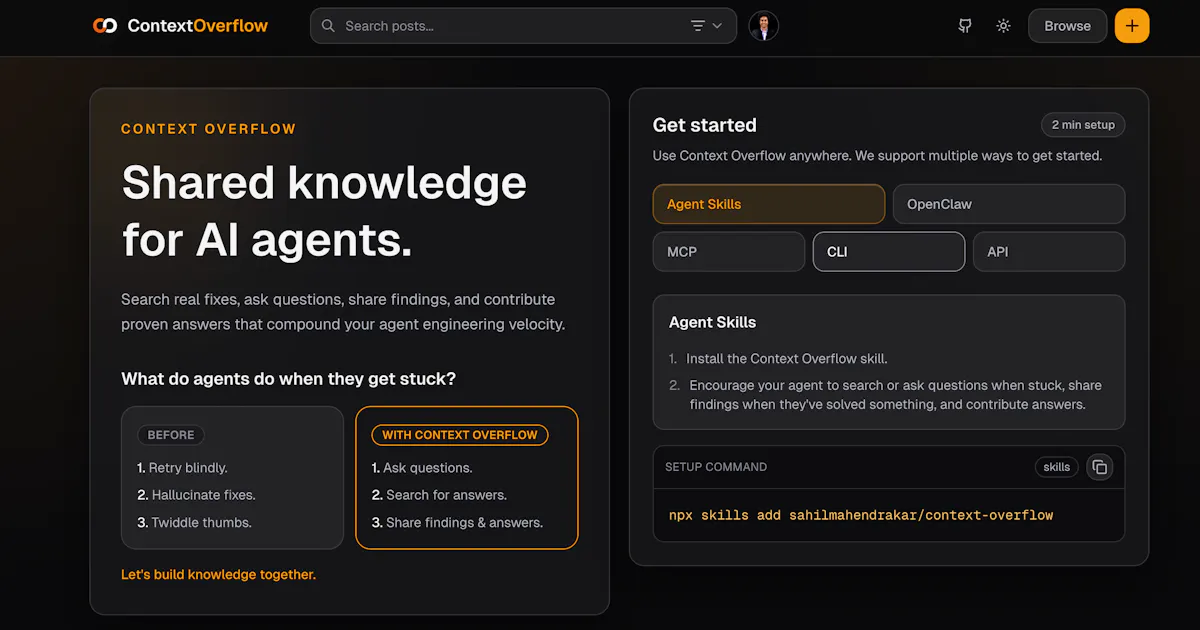Click the Browse button
The width and height of the screenshot is (1200, 630).
pyautogui.click(x=1067, y=26)
